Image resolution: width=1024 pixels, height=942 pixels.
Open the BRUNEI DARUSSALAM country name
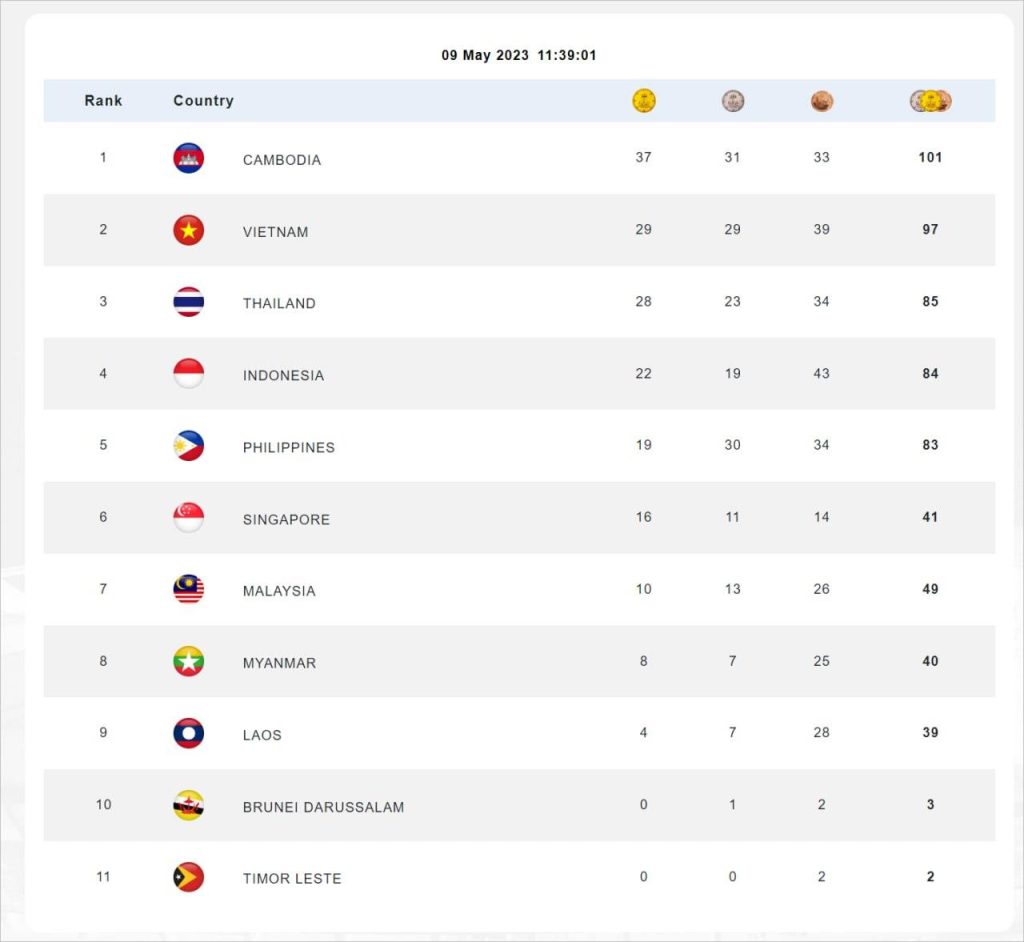tap(323, 807)
